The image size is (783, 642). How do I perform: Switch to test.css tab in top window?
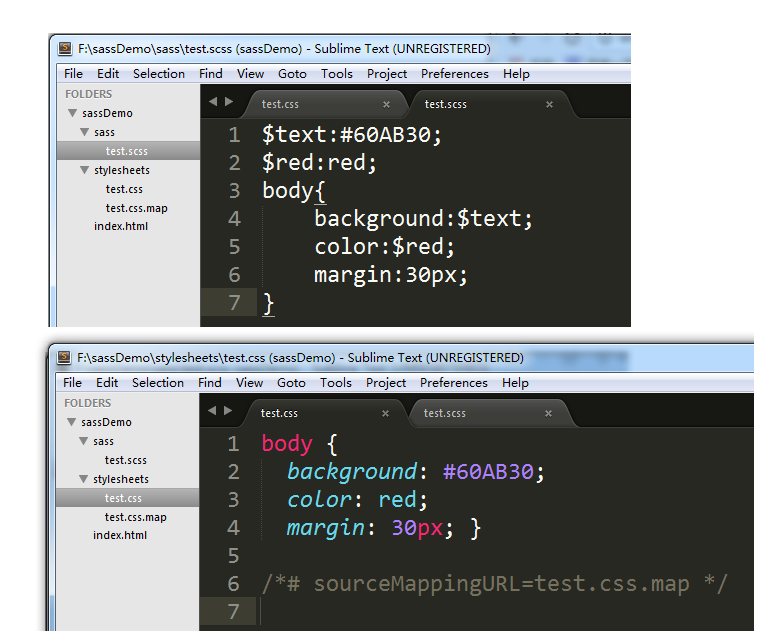point(325,104)
